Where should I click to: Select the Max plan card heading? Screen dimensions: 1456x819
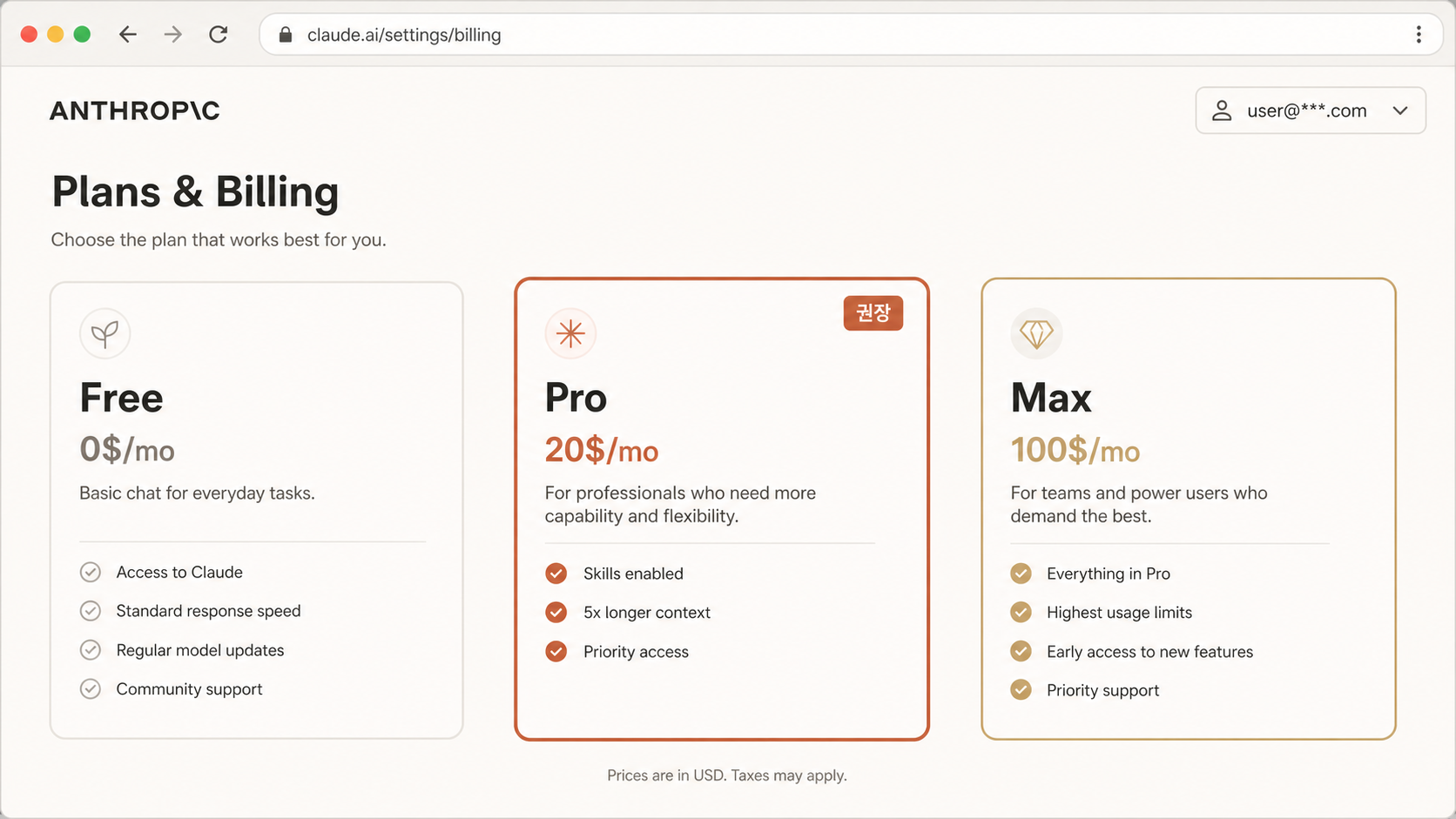click(x=1051, y=398)
